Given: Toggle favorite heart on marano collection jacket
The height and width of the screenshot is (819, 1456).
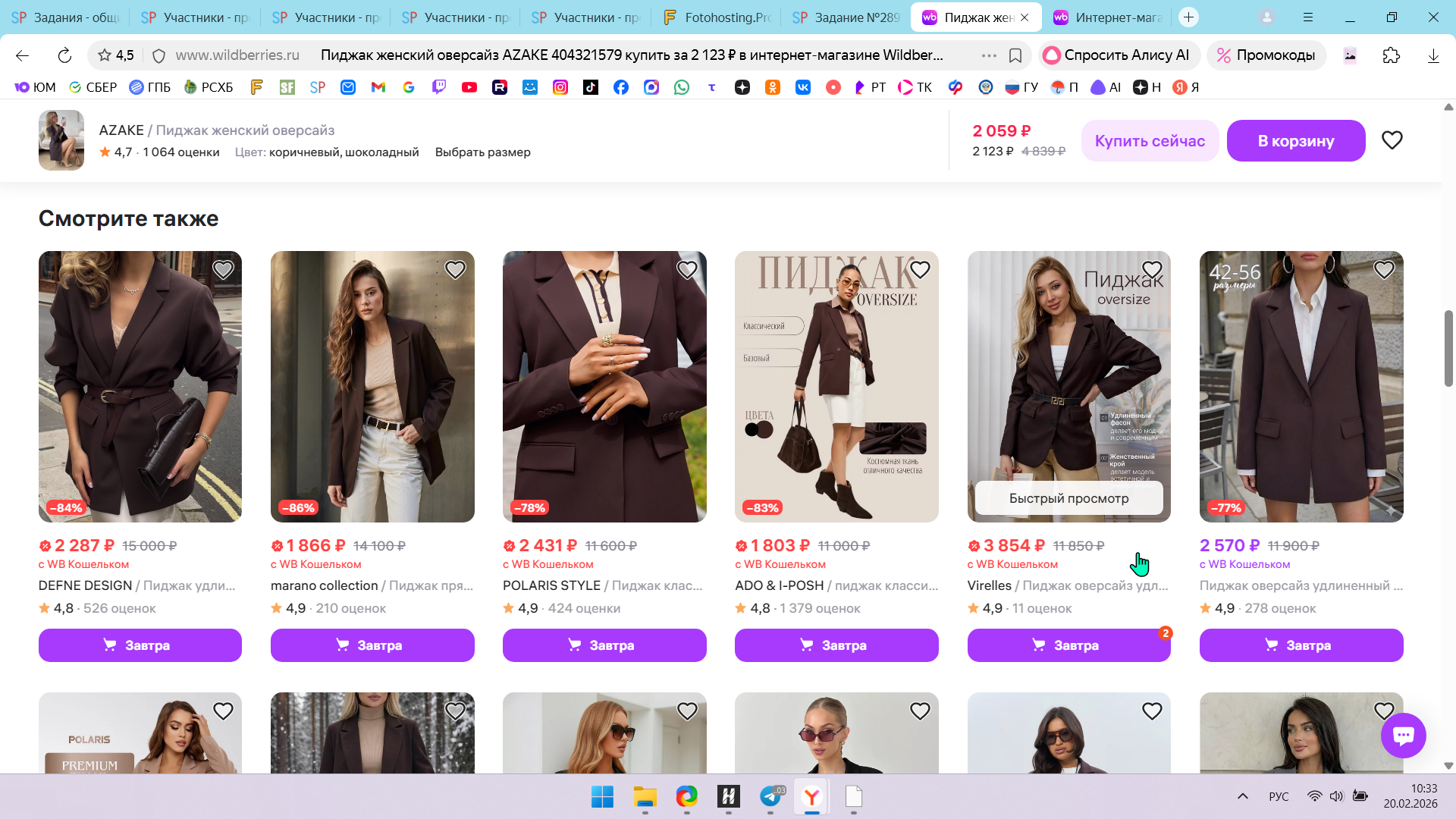Looking at the screenshot, I should click(x=455, y=269).
